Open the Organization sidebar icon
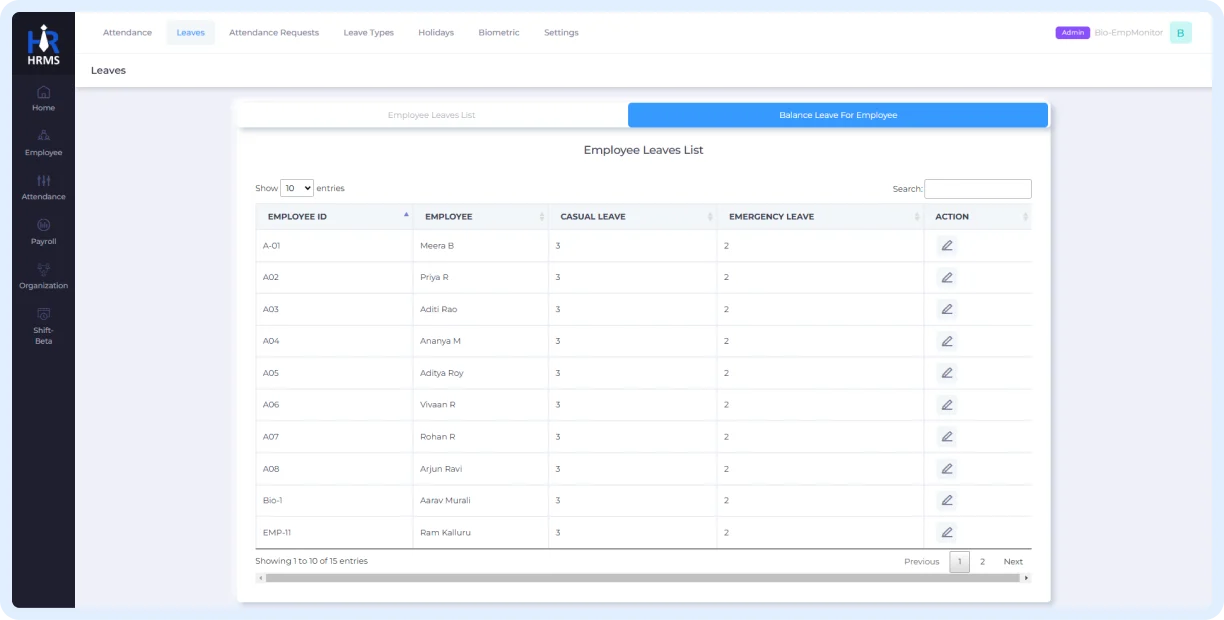This screenshot has height=620, width=1224. pyautogui.click(x=43, y=275)
